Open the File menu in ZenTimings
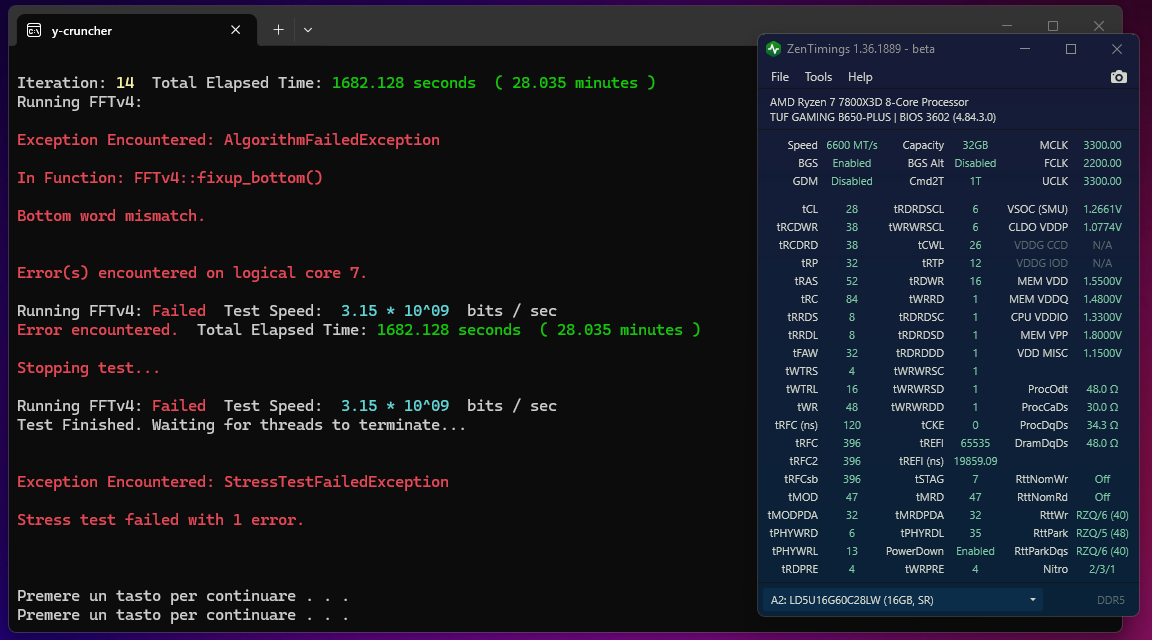 click(x=779, y=76)
